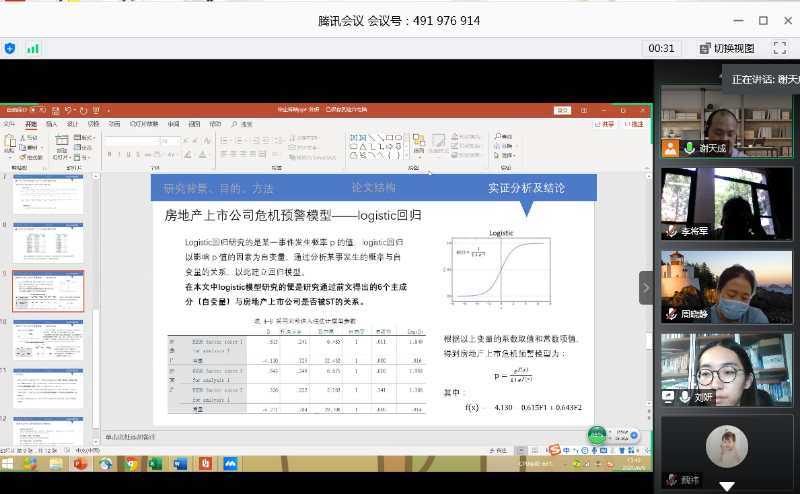Click 实证分析及结论 slide section tab
This screenshot has height=494, width=800.
coord(526,188)
